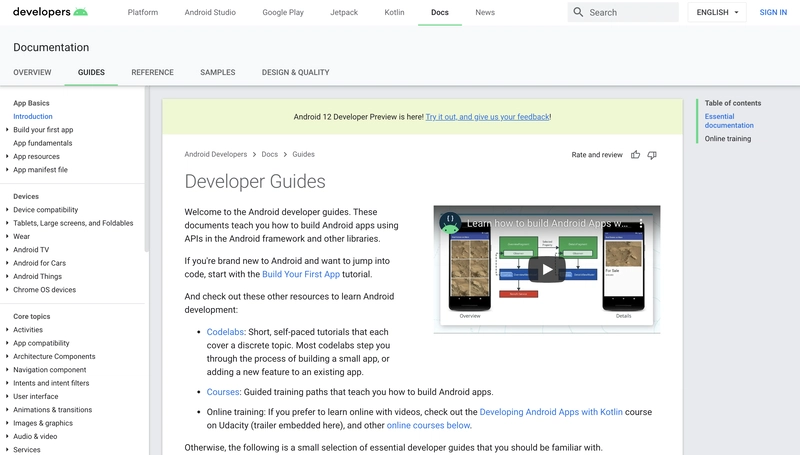
Task: Switch to the OVERVIEW tab
Action: tap(32, 72)
